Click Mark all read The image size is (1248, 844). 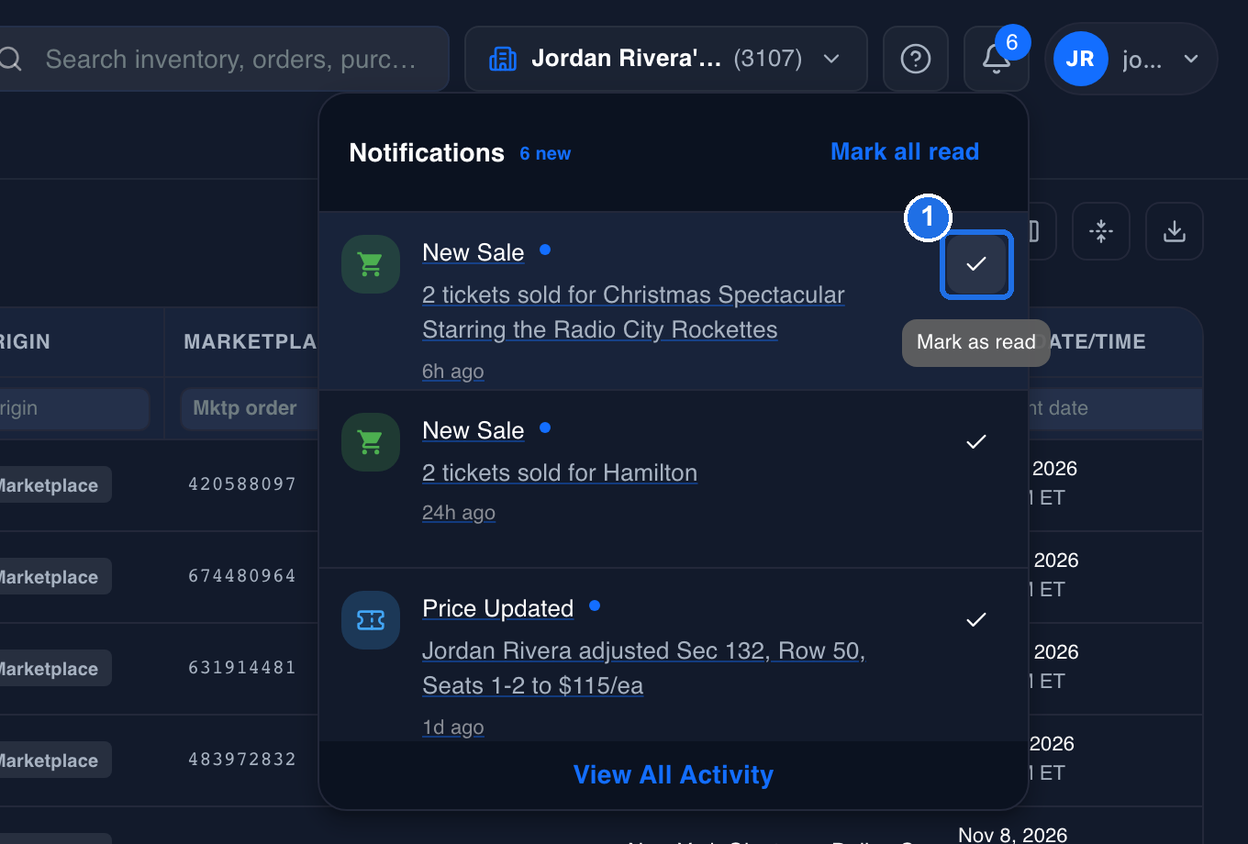[905, 152]
